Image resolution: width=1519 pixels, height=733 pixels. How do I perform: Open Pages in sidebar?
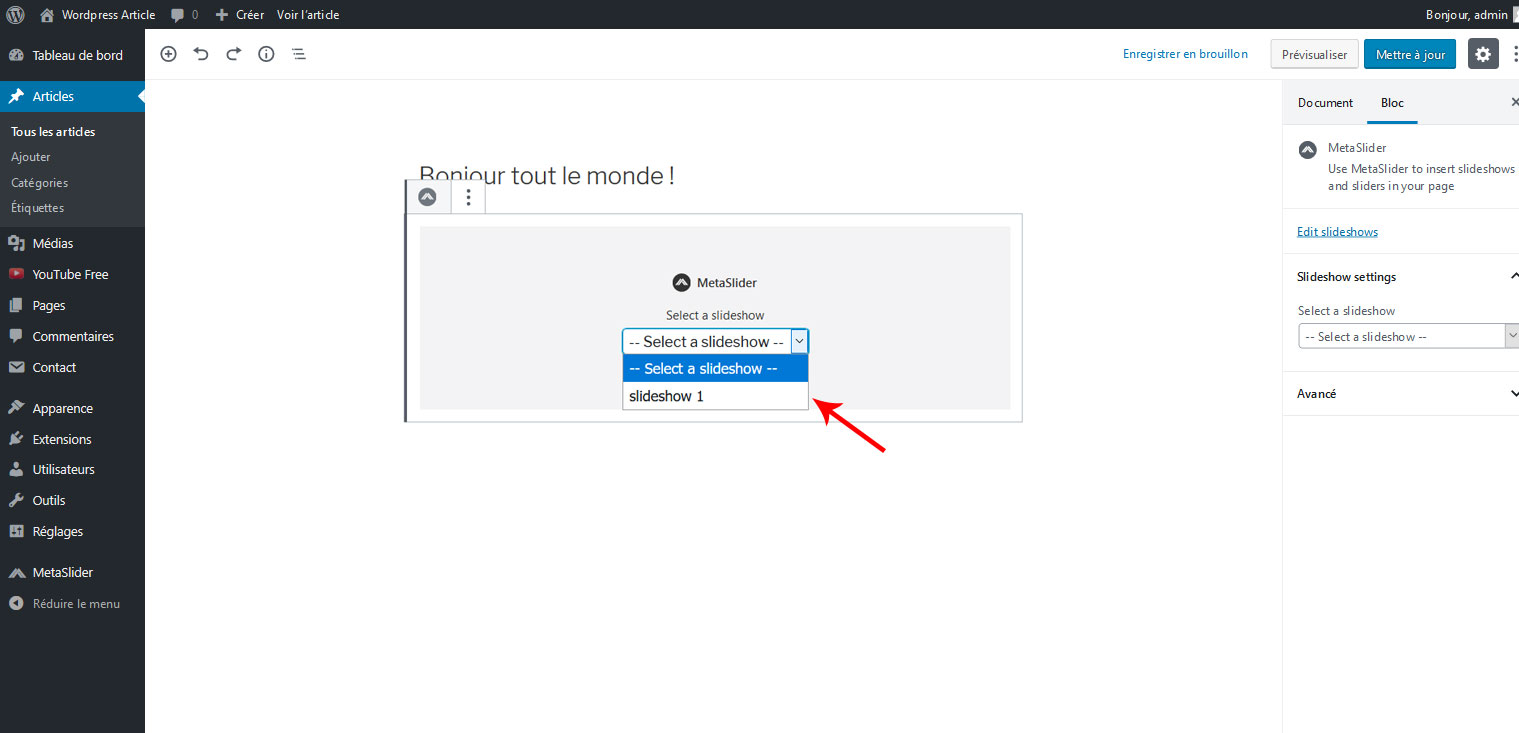(72, 305)
